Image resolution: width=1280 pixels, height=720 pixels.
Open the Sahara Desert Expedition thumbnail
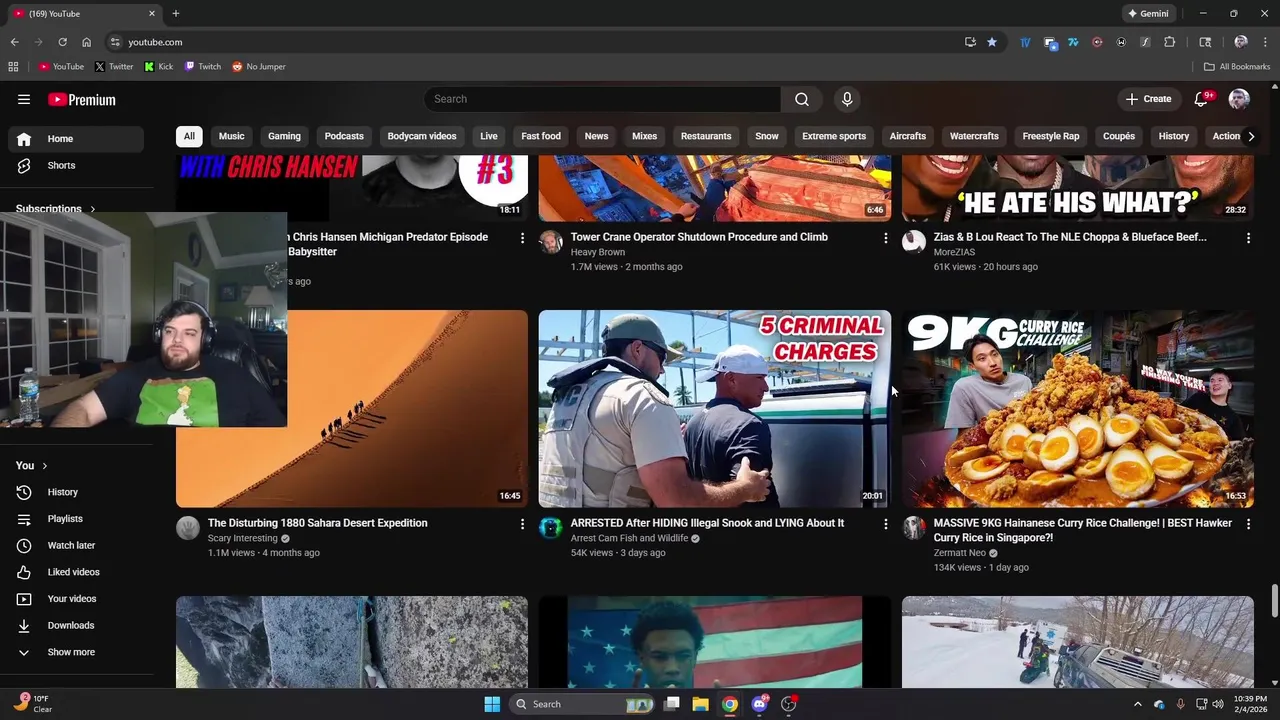(352, 409)
